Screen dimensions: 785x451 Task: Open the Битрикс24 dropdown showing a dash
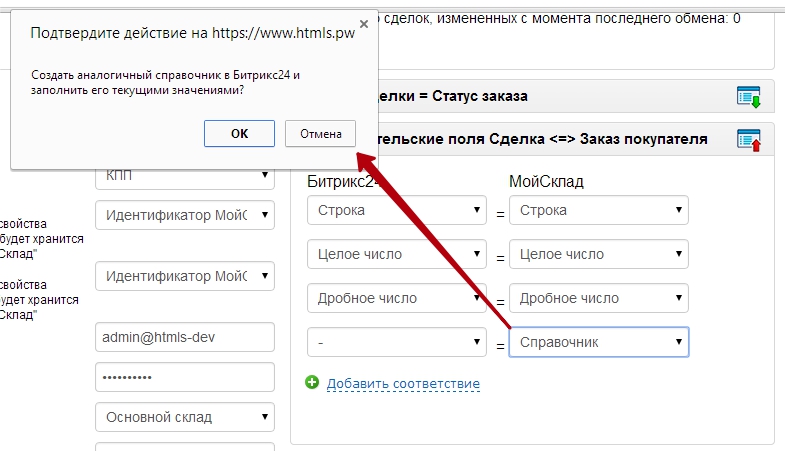click(397, 342)
